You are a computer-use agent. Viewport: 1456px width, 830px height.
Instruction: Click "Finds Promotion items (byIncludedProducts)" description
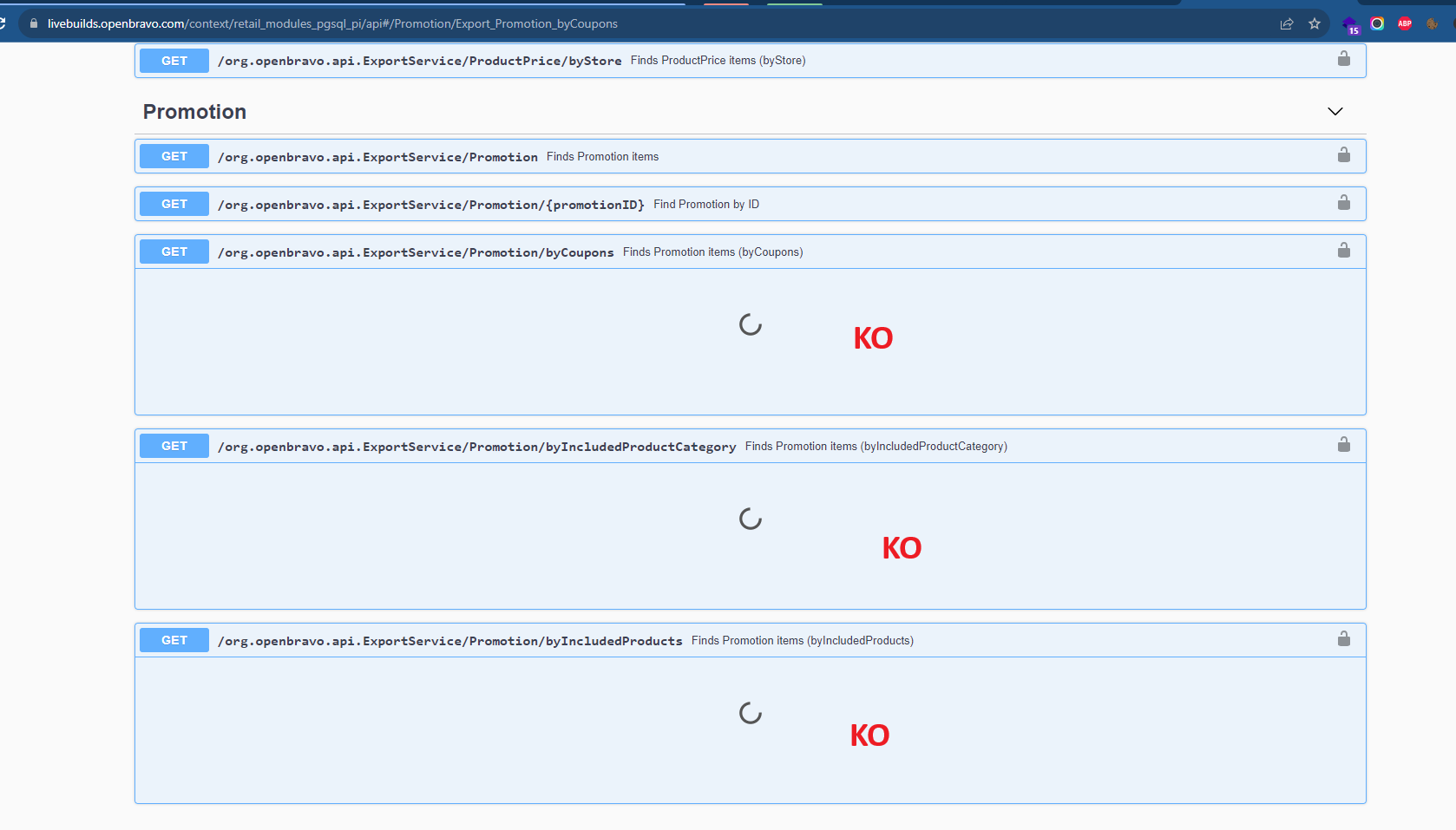pos(803,641)
